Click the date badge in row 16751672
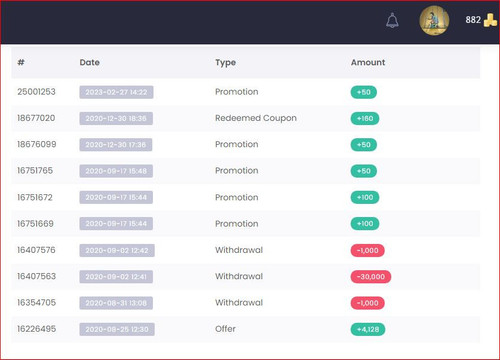The image size is (500, 360). click(116, 197)
